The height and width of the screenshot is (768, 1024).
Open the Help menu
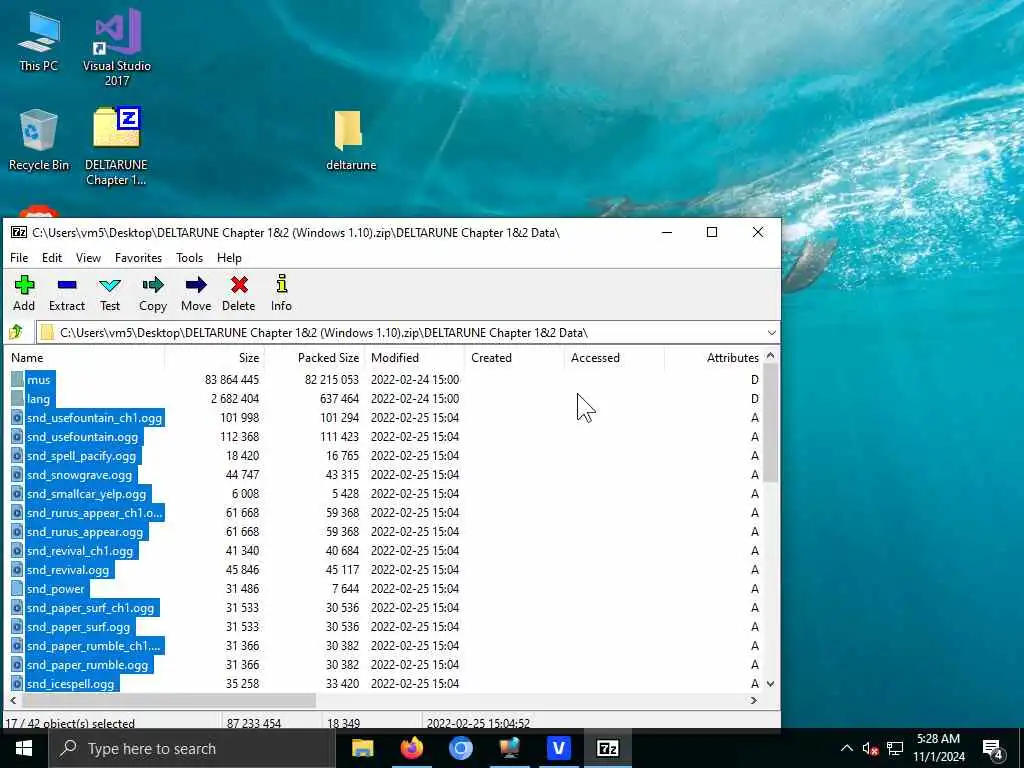(229, 258)
